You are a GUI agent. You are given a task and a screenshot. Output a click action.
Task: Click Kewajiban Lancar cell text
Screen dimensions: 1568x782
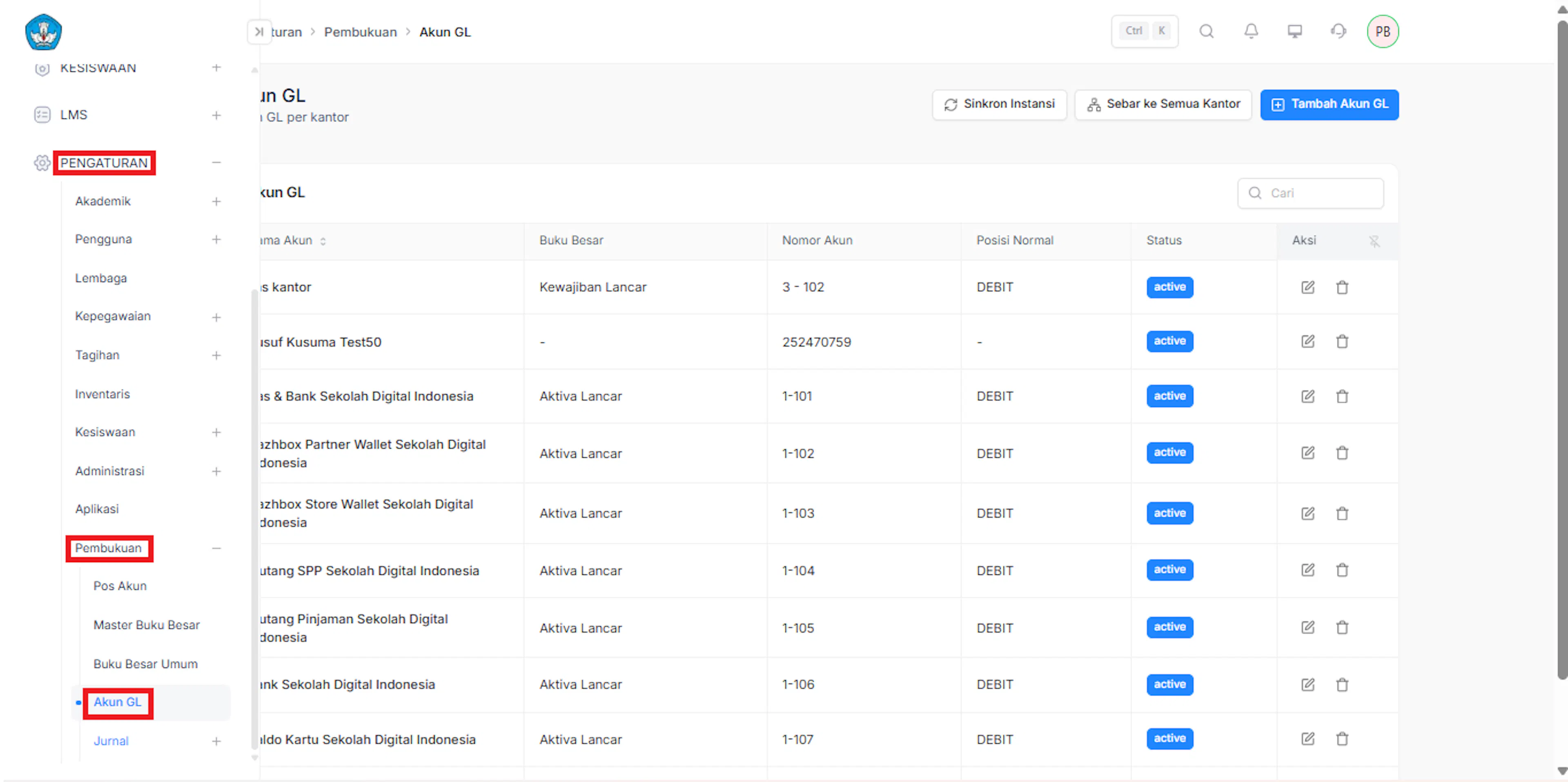coord(593,288)
